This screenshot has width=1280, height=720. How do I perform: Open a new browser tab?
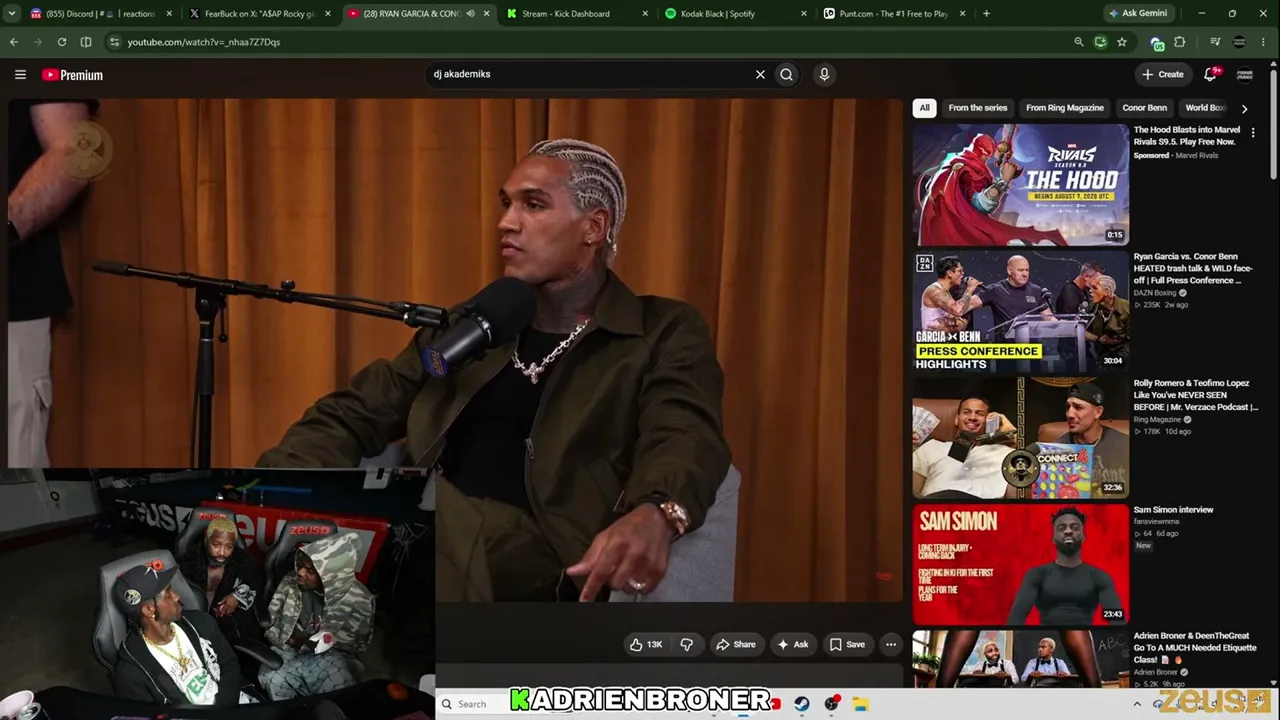click(986, 14)
